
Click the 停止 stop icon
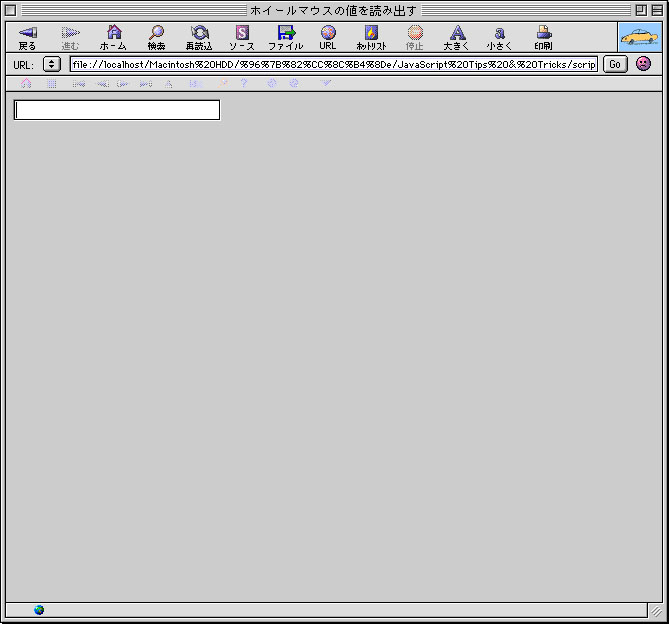pos(415,38)
